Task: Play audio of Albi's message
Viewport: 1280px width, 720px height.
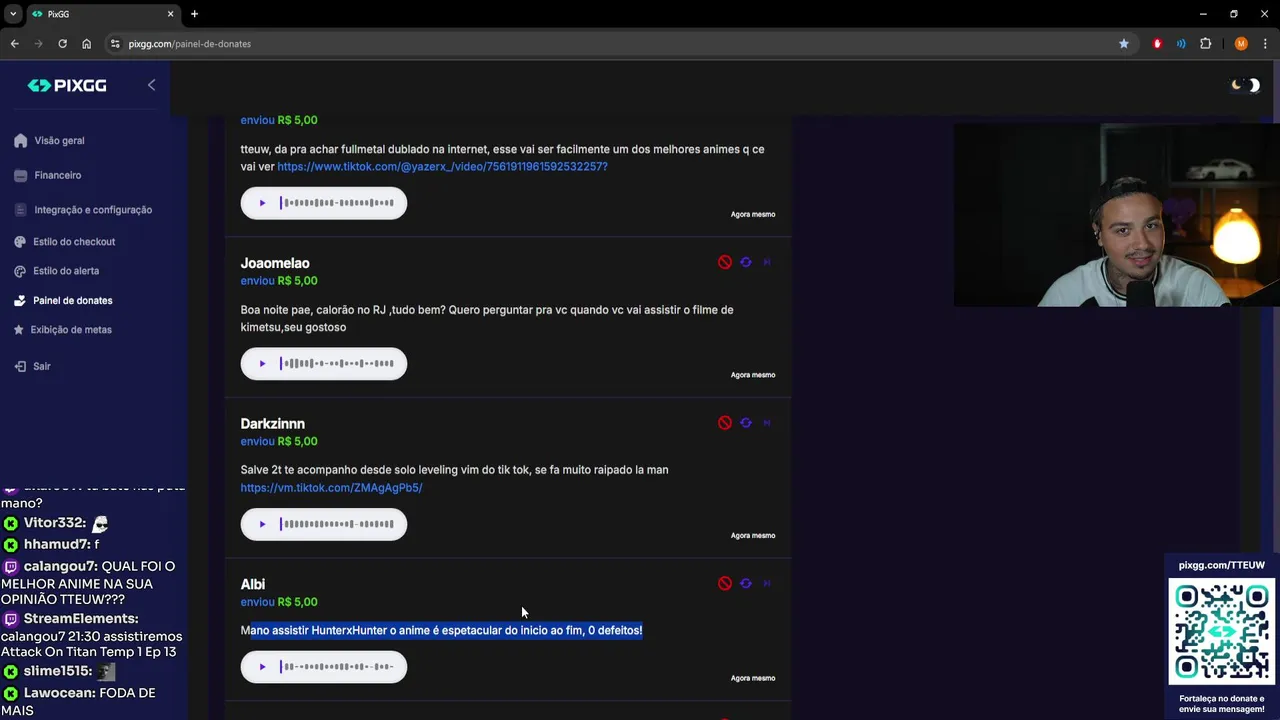Action: (x=262, y=666)
